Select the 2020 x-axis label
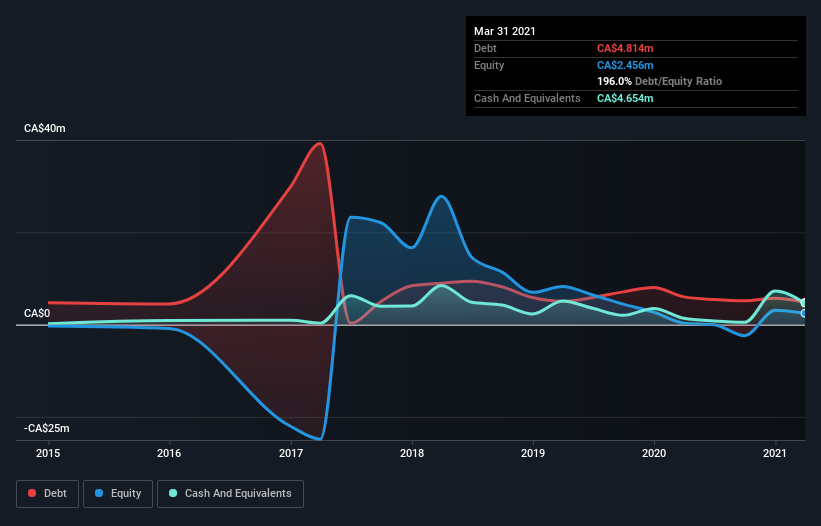The width and height of the screenshot is (821, 526). [x=654, y=453]
